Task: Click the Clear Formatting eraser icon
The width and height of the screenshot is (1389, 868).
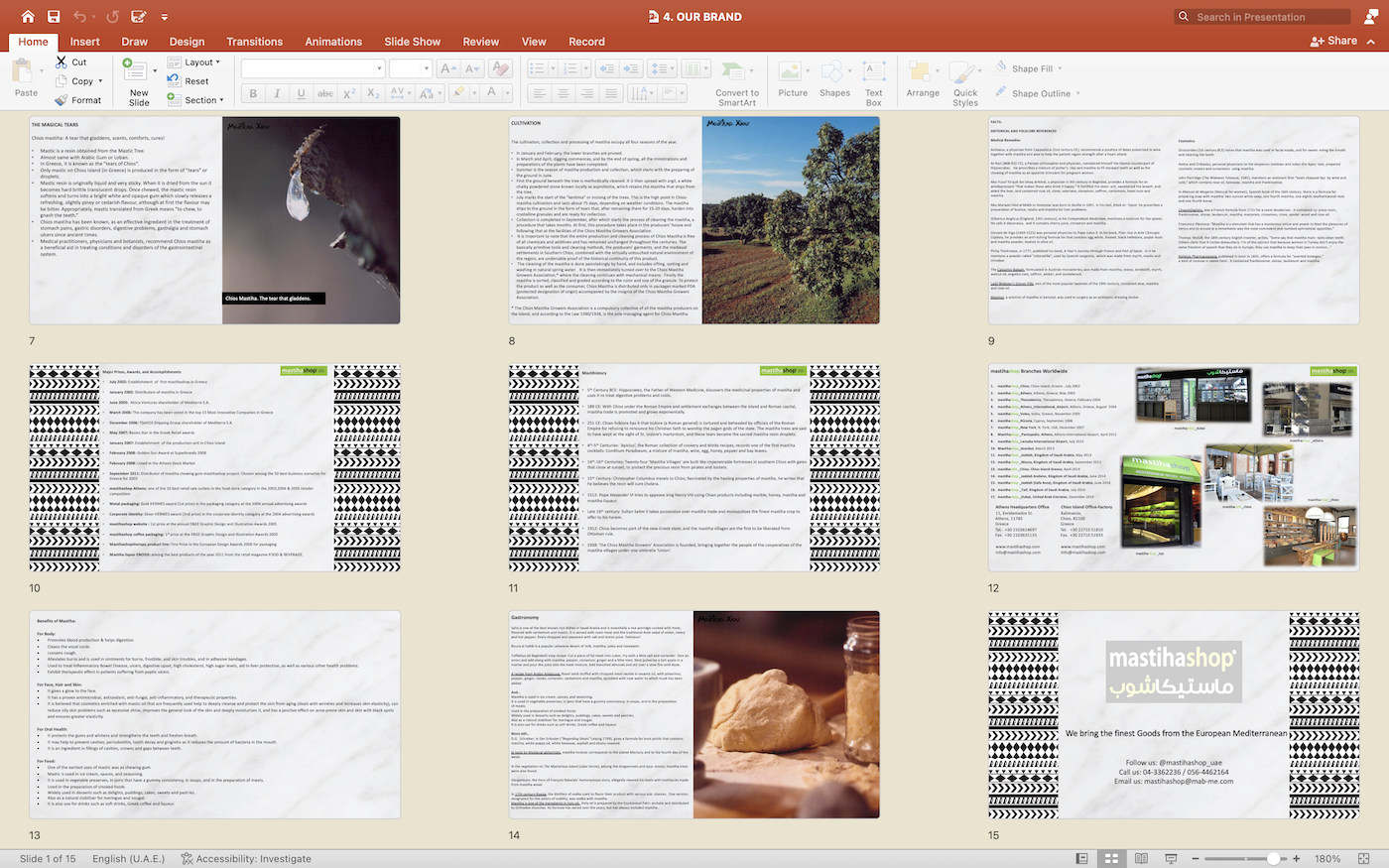Action: 501,68
